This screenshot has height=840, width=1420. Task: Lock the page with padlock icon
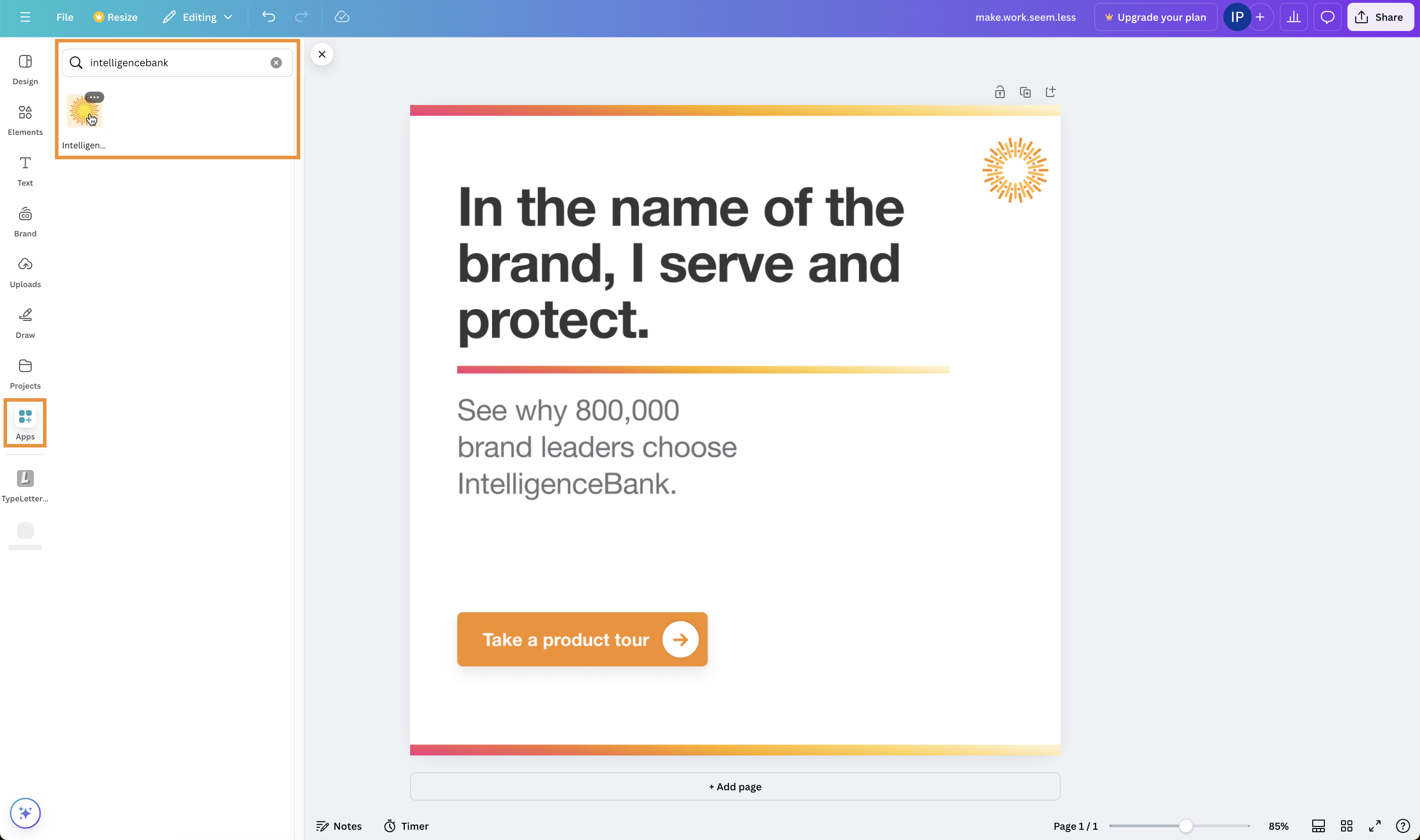point(1000,92)
